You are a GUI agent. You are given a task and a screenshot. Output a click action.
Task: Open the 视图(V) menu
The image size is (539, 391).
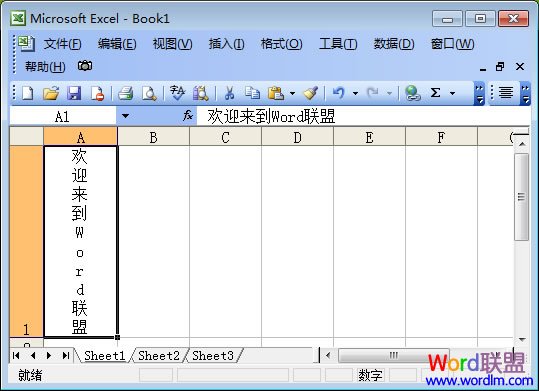(x=172, y=44)
